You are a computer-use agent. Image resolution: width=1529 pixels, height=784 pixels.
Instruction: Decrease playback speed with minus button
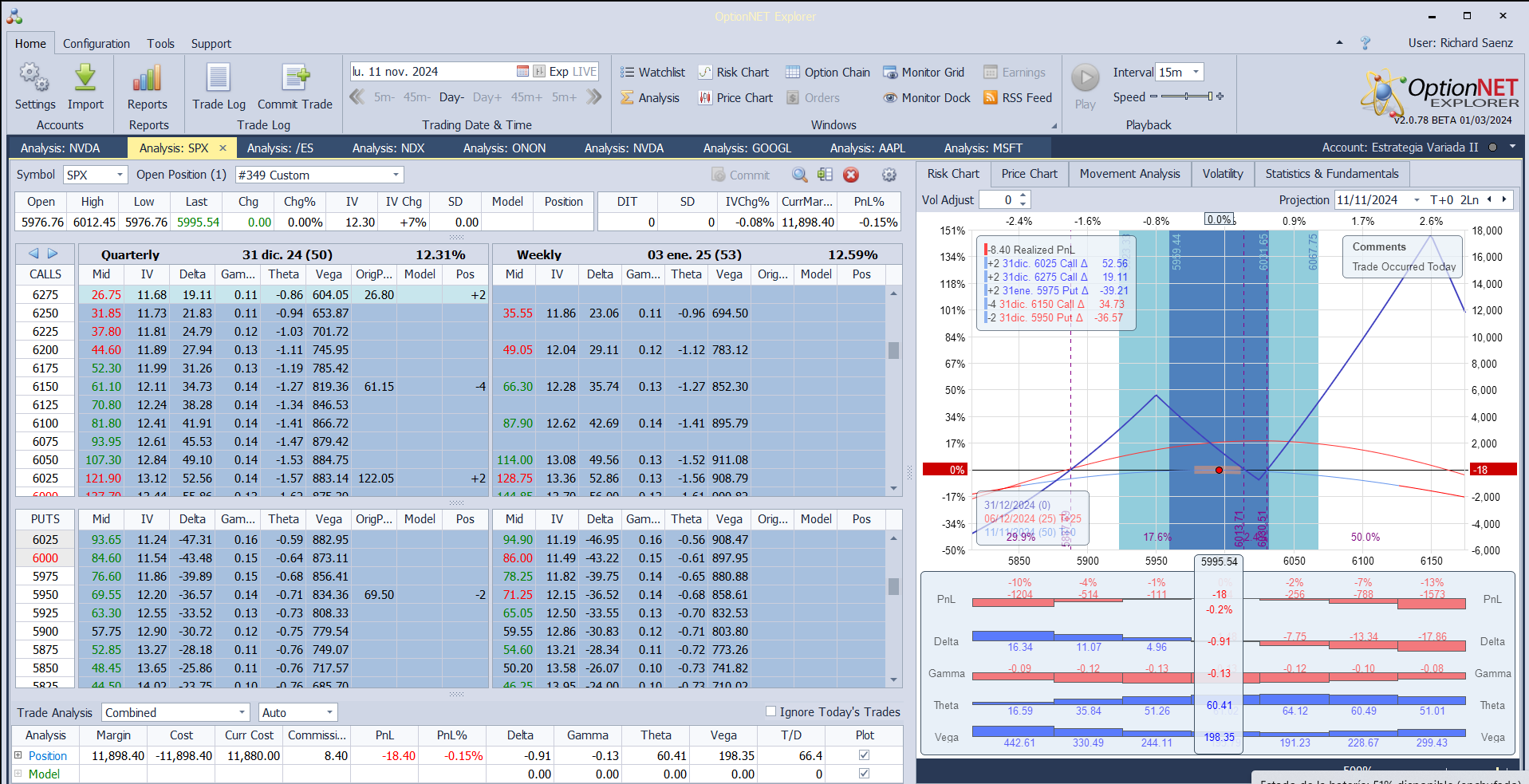[x=1153, y=97]
